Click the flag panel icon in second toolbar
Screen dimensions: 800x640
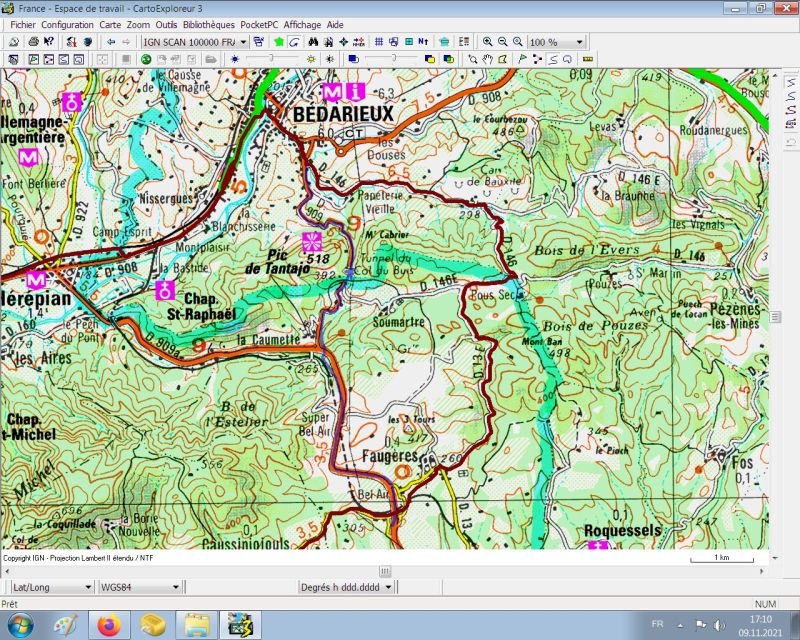point(33,59)
